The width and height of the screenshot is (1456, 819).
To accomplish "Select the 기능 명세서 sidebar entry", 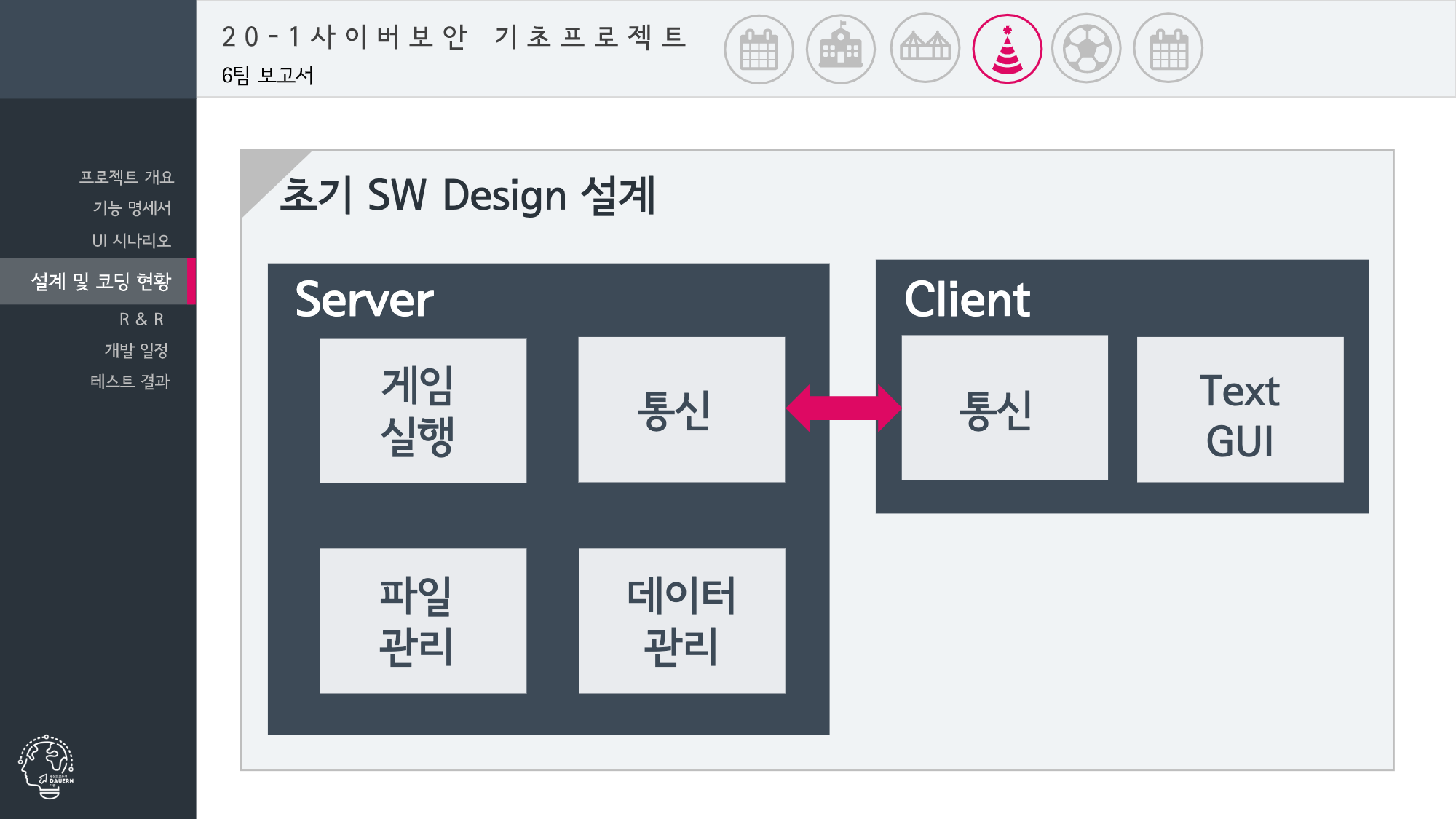I will pyautogui.click(x=135, y=209).
